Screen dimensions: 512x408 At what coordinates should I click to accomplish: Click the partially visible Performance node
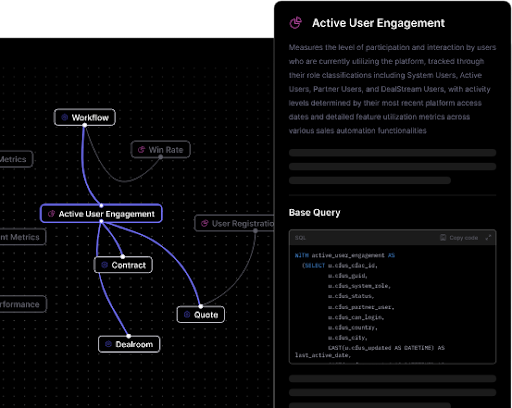click(x=23, y=304)
